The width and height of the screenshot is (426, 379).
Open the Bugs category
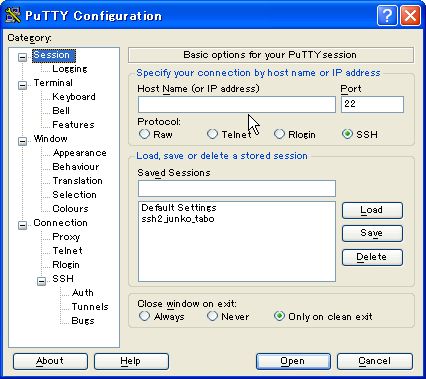coord(83,321)
